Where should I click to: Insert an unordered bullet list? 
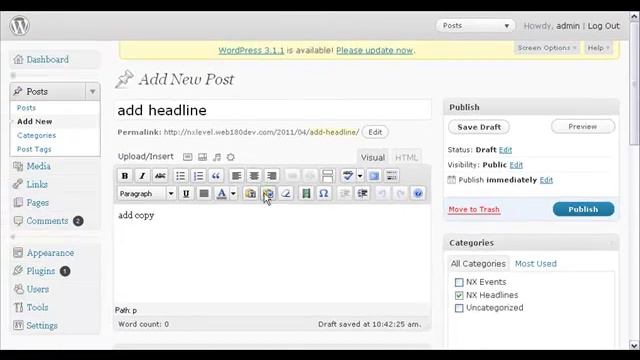180,176
